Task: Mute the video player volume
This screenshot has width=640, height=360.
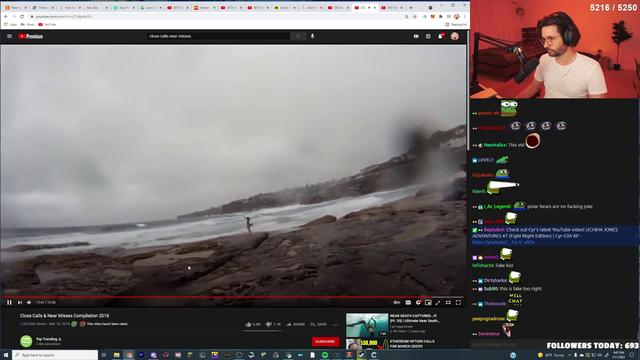Action: pos(29,302)
